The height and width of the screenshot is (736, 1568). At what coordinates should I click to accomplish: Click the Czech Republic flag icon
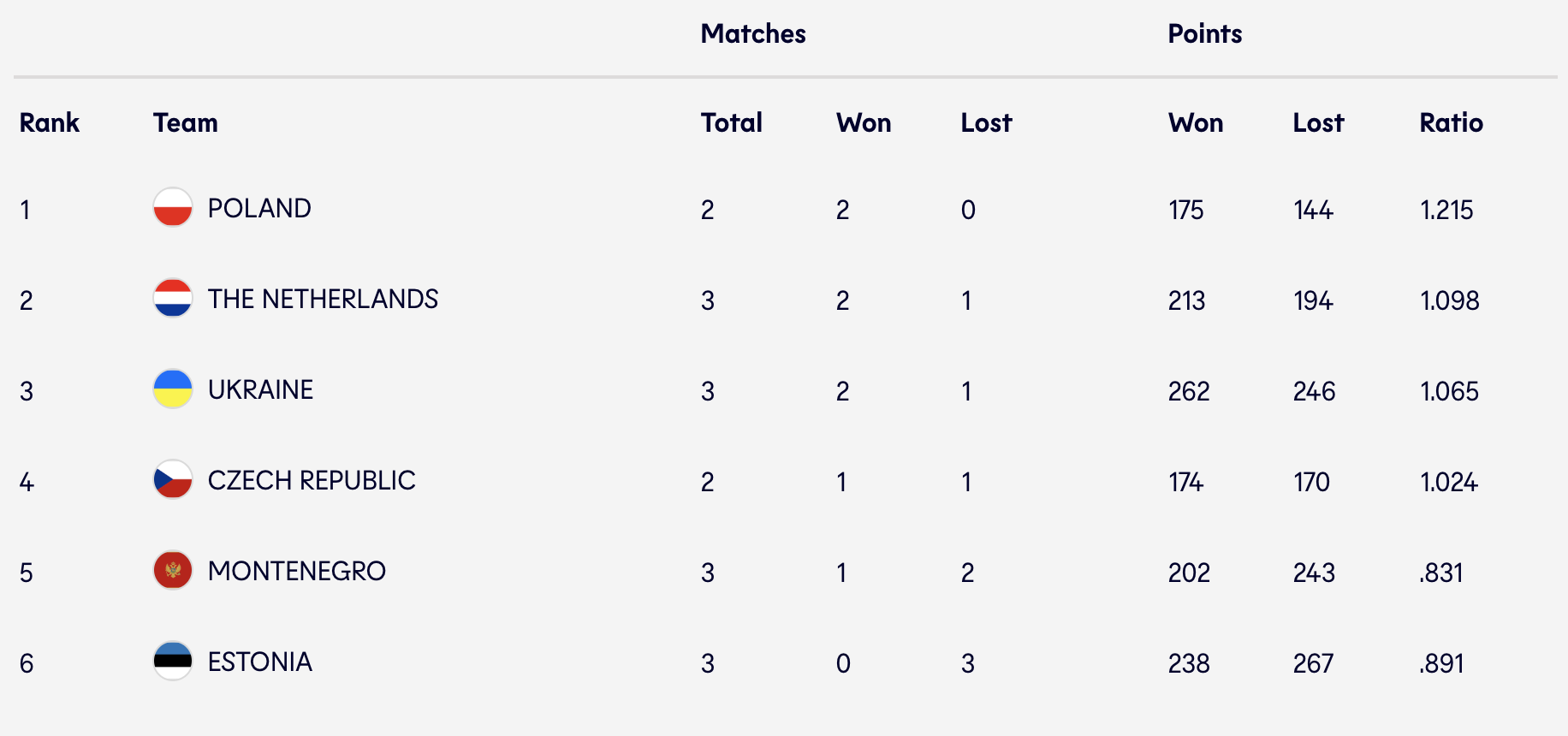coord(173,480)
